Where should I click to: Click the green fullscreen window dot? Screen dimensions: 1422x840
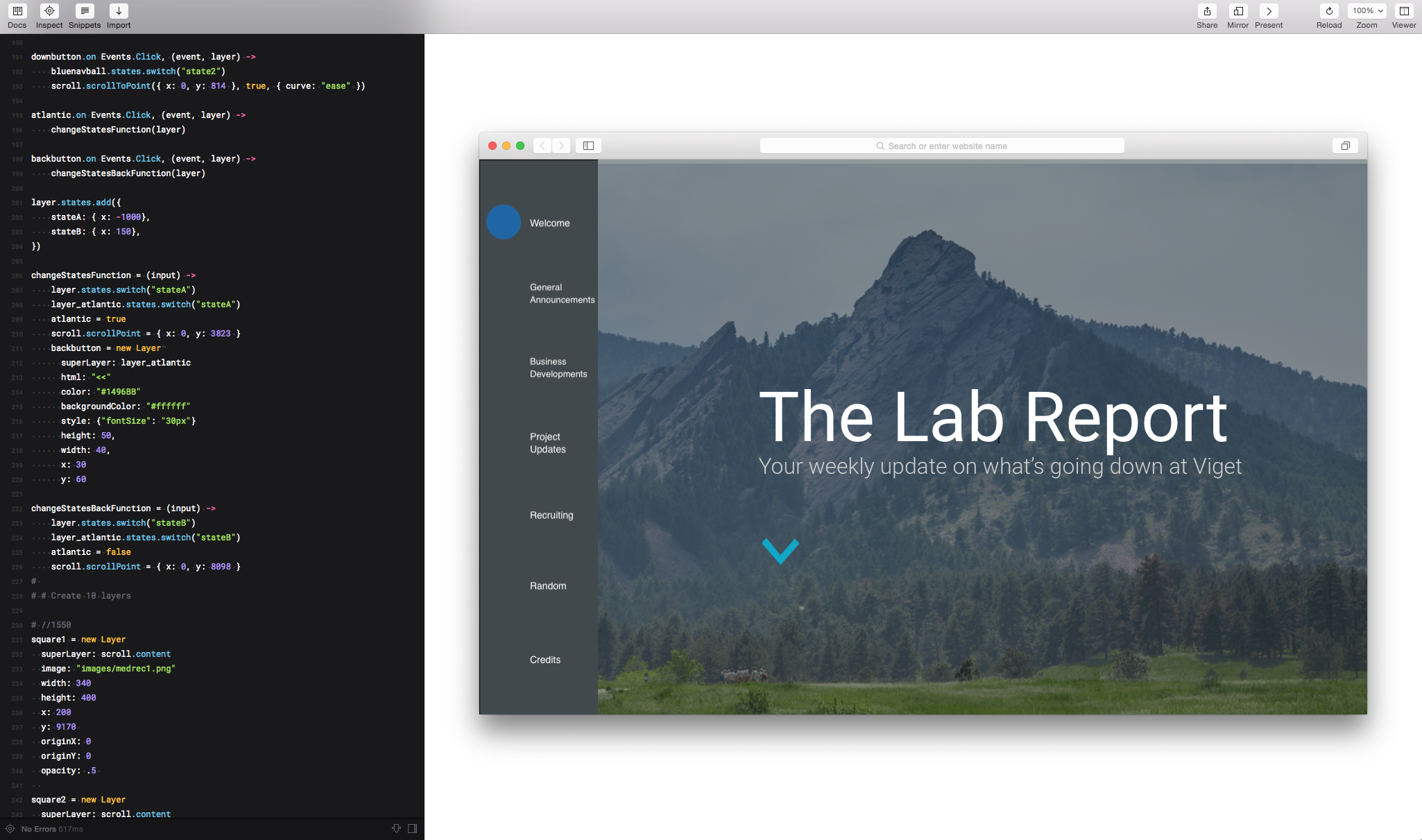tap(520, 146)
